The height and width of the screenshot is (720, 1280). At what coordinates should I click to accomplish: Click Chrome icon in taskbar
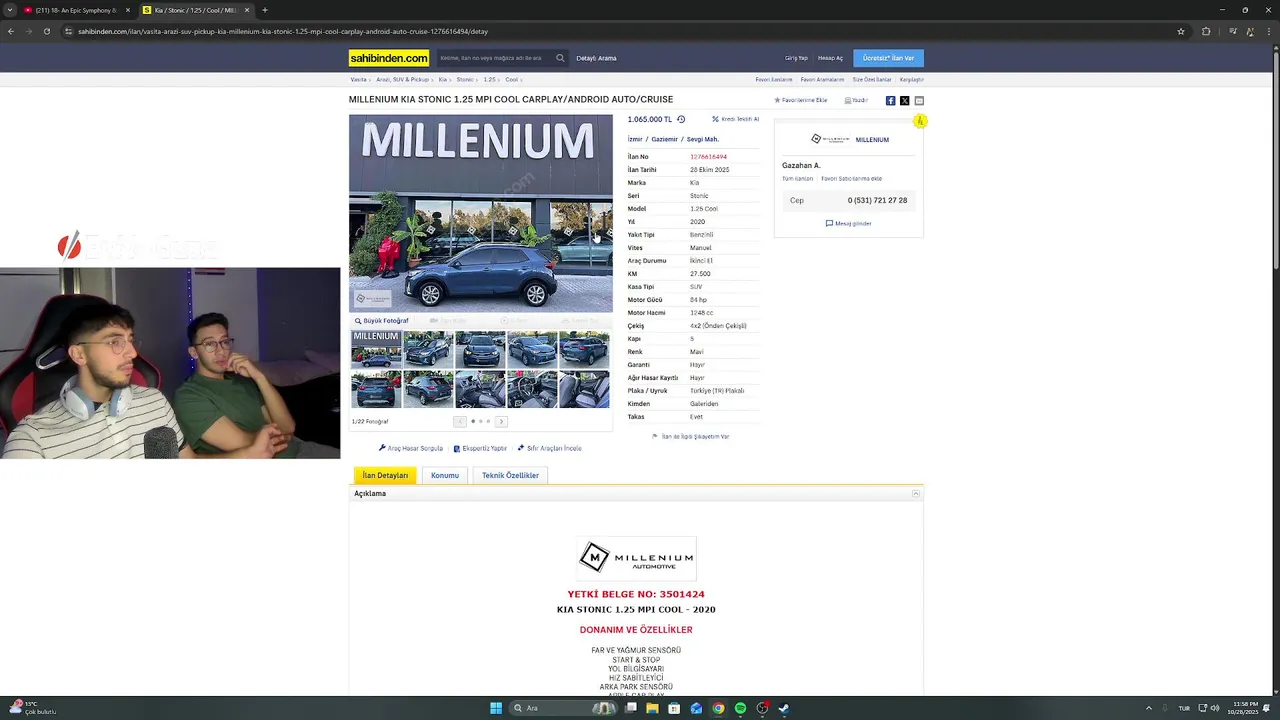[x=718, y=708]
